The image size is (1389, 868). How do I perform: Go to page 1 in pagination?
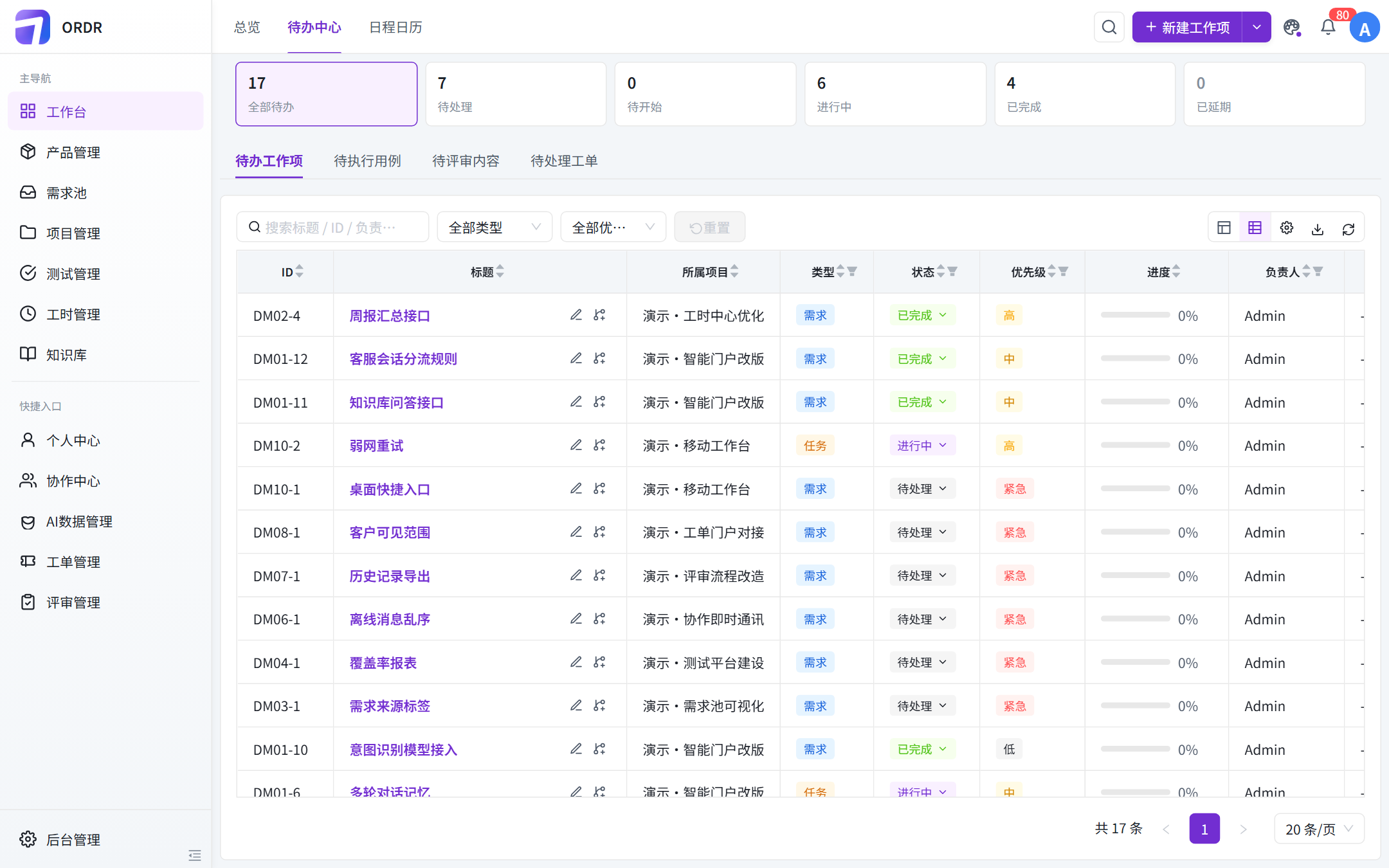[x=1204, y=829]
